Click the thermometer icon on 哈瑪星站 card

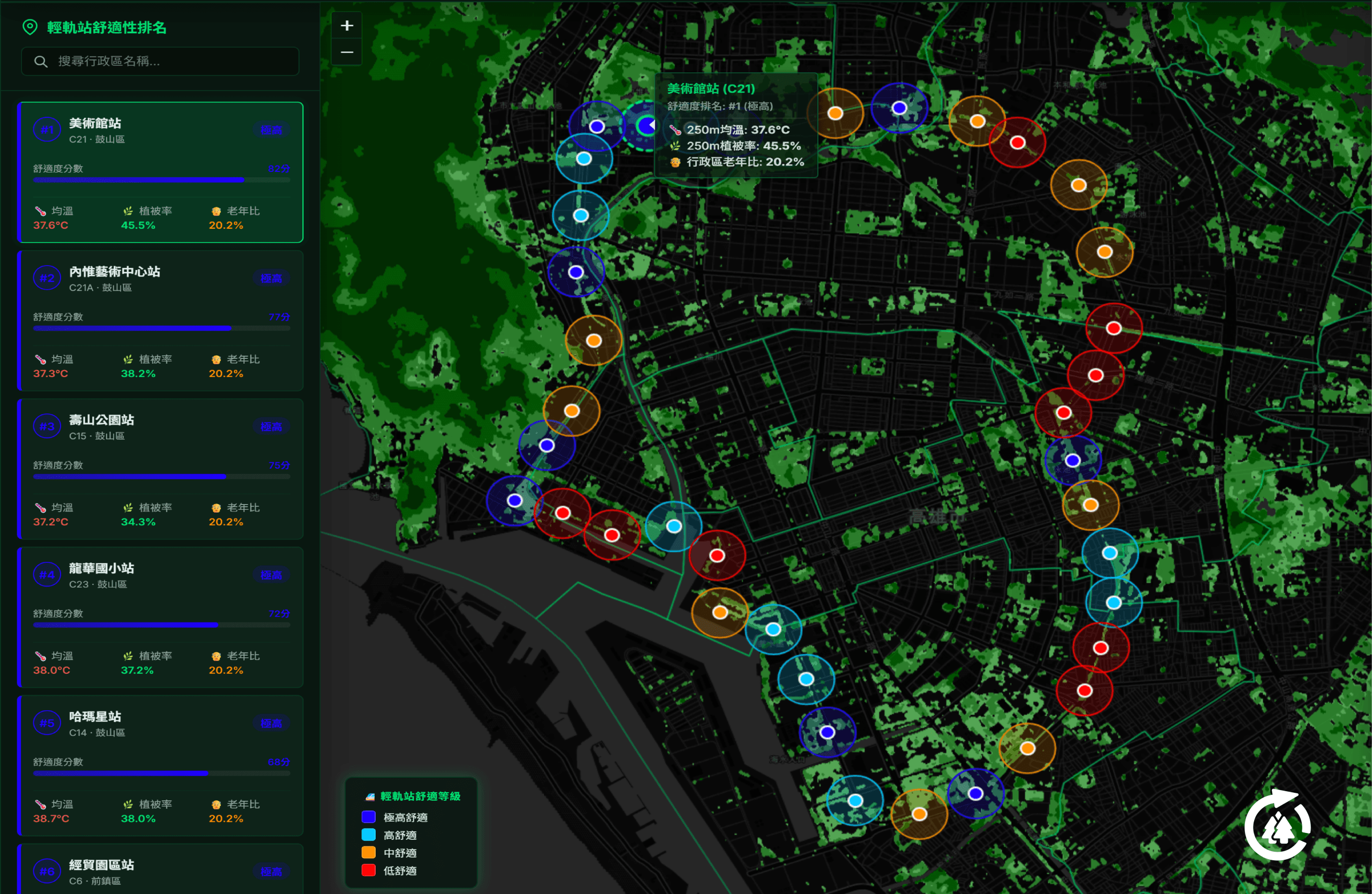point(40,805)
